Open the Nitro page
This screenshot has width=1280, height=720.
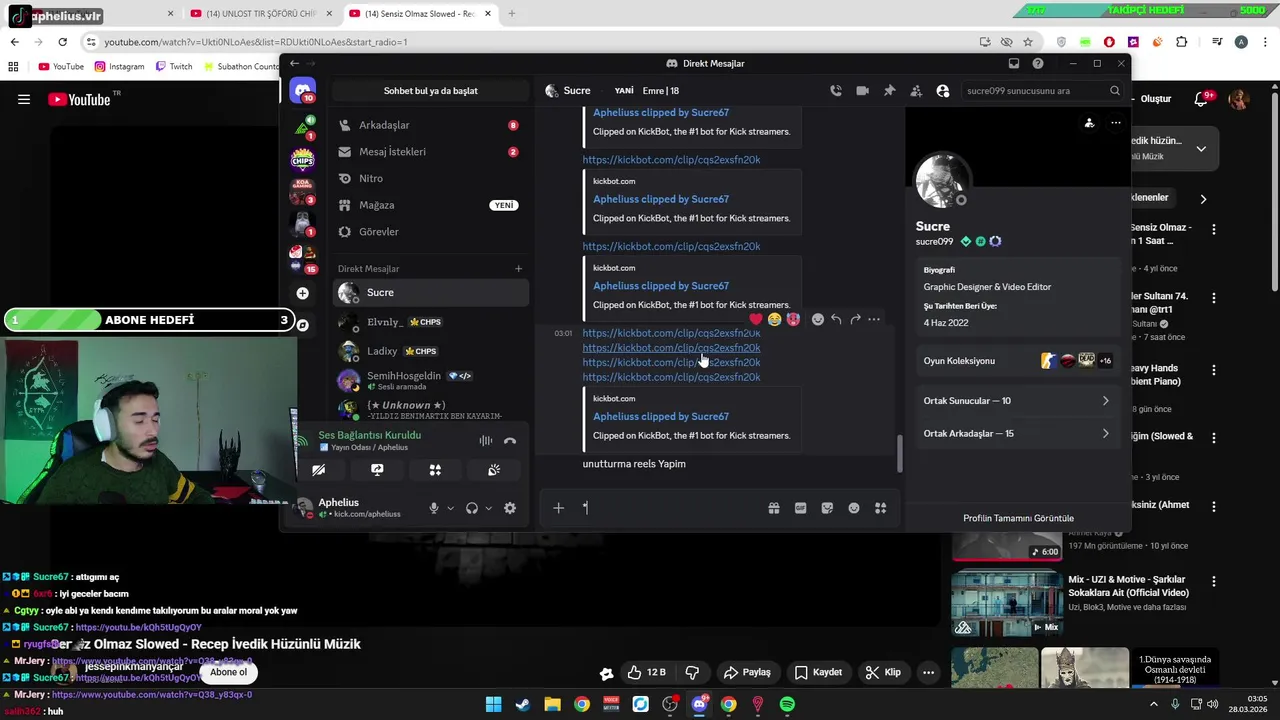click(430, 179)
